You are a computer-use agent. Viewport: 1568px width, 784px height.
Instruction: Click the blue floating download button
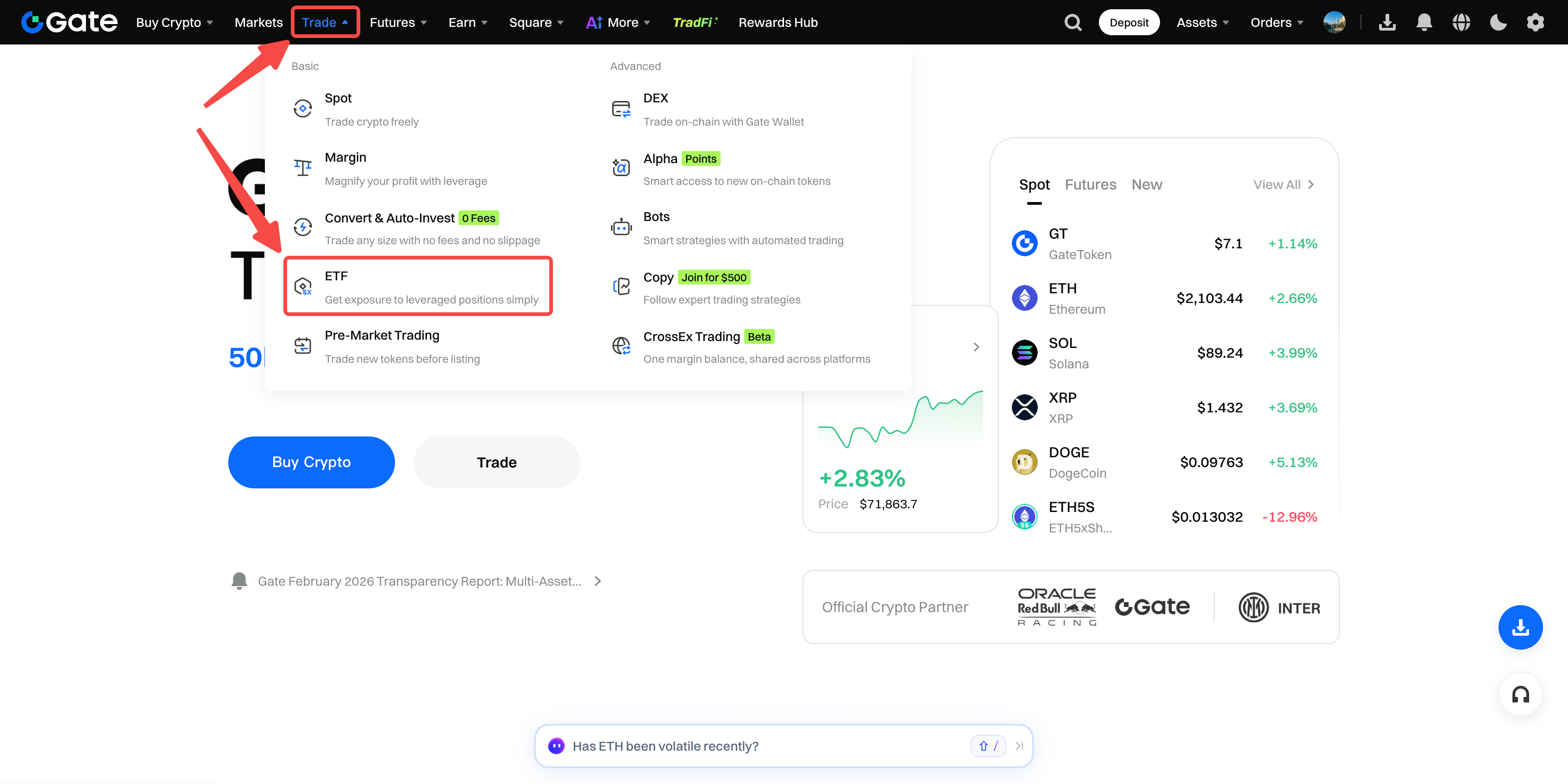1520,627
